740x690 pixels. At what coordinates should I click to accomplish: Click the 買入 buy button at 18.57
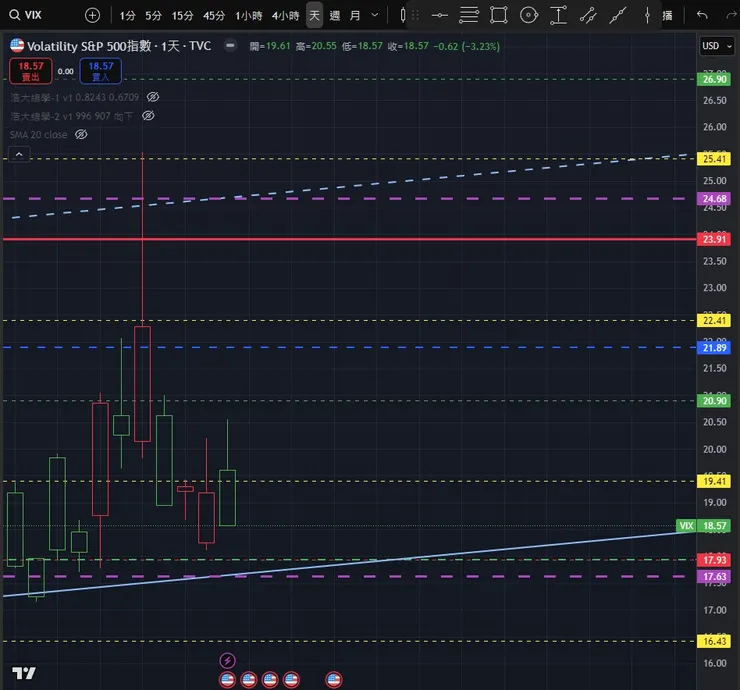coord(101,71)
